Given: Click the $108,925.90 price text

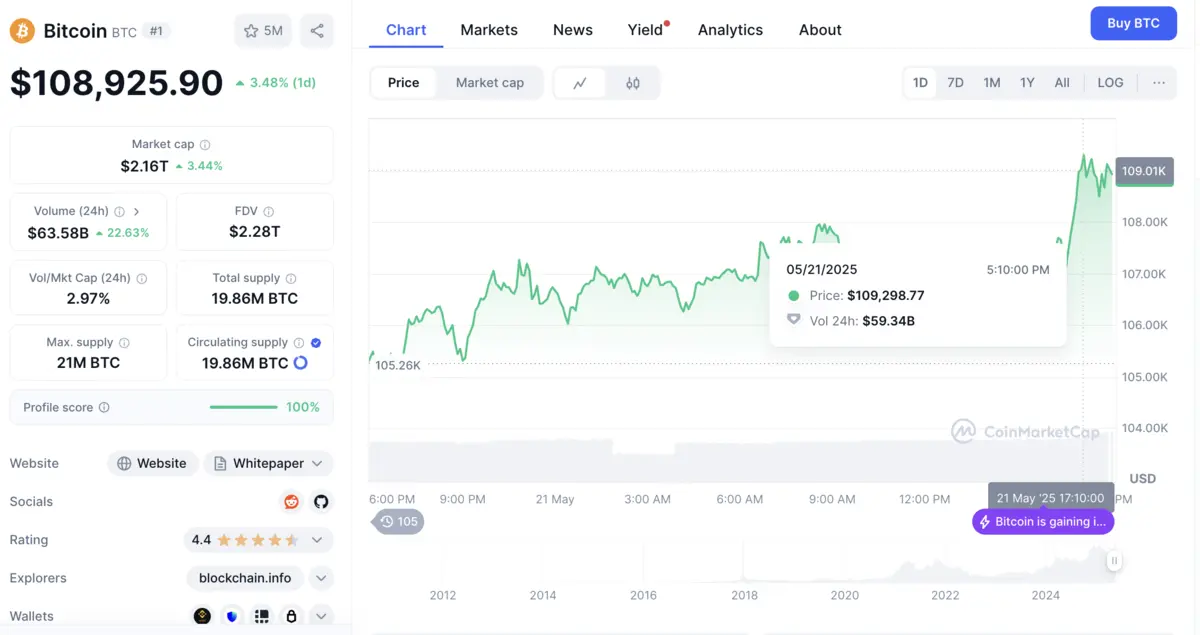Looking at the screenshot, I should [x=117, y=82].
